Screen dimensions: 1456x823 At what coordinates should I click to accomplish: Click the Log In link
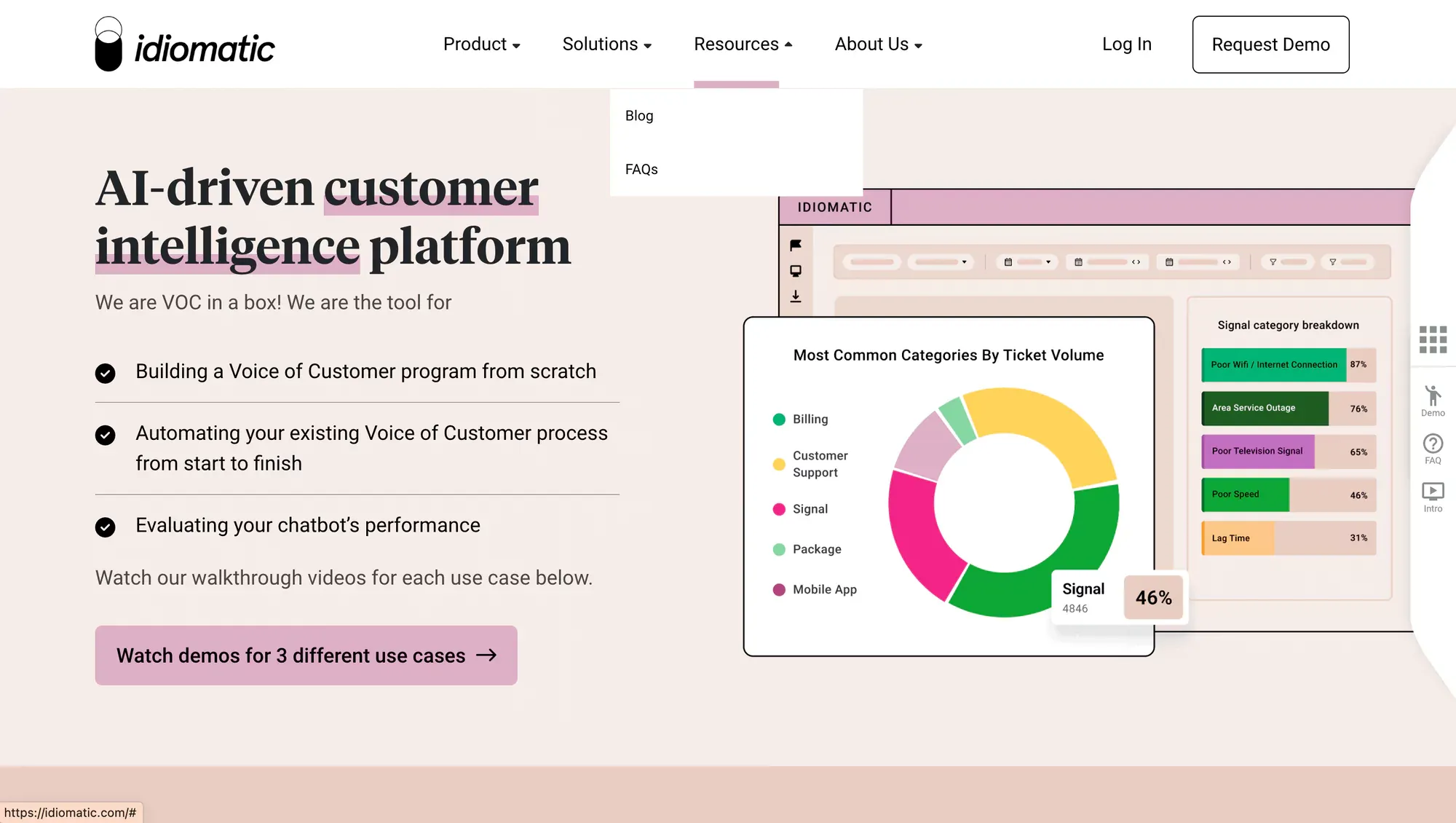point(1126,44)
